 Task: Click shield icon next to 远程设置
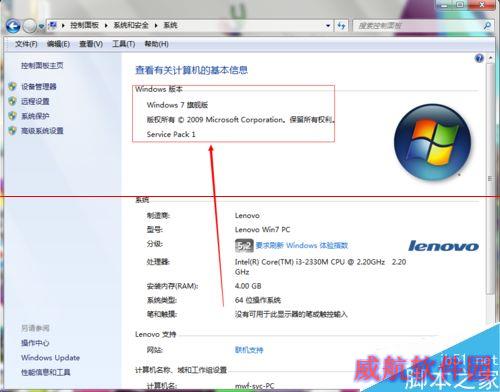(12, 101)
